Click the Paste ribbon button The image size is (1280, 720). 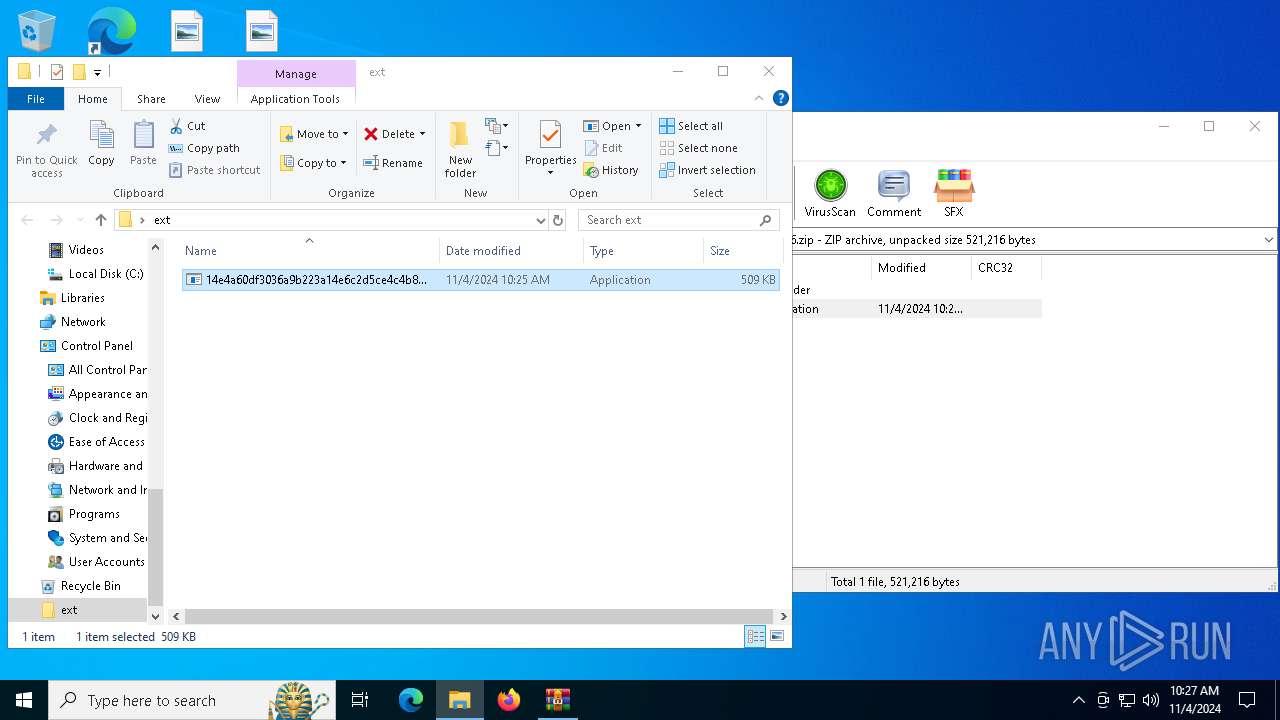click(143, 143)
